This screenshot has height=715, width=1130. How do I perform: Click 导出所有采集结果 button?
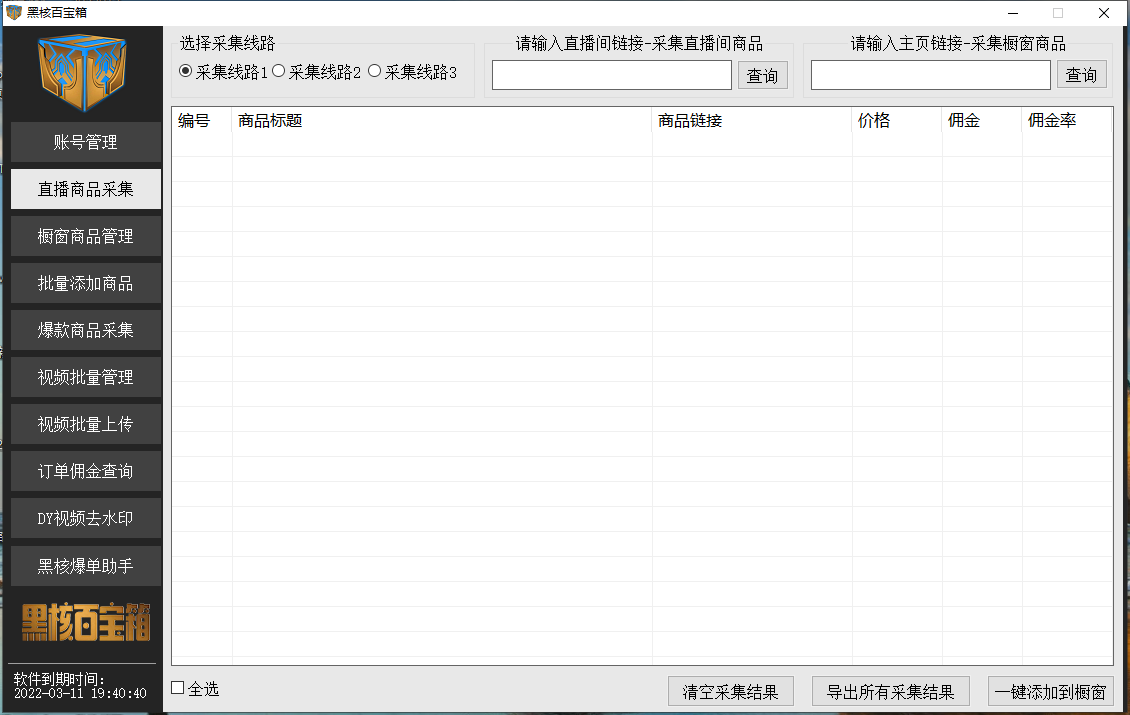point(891,692)
